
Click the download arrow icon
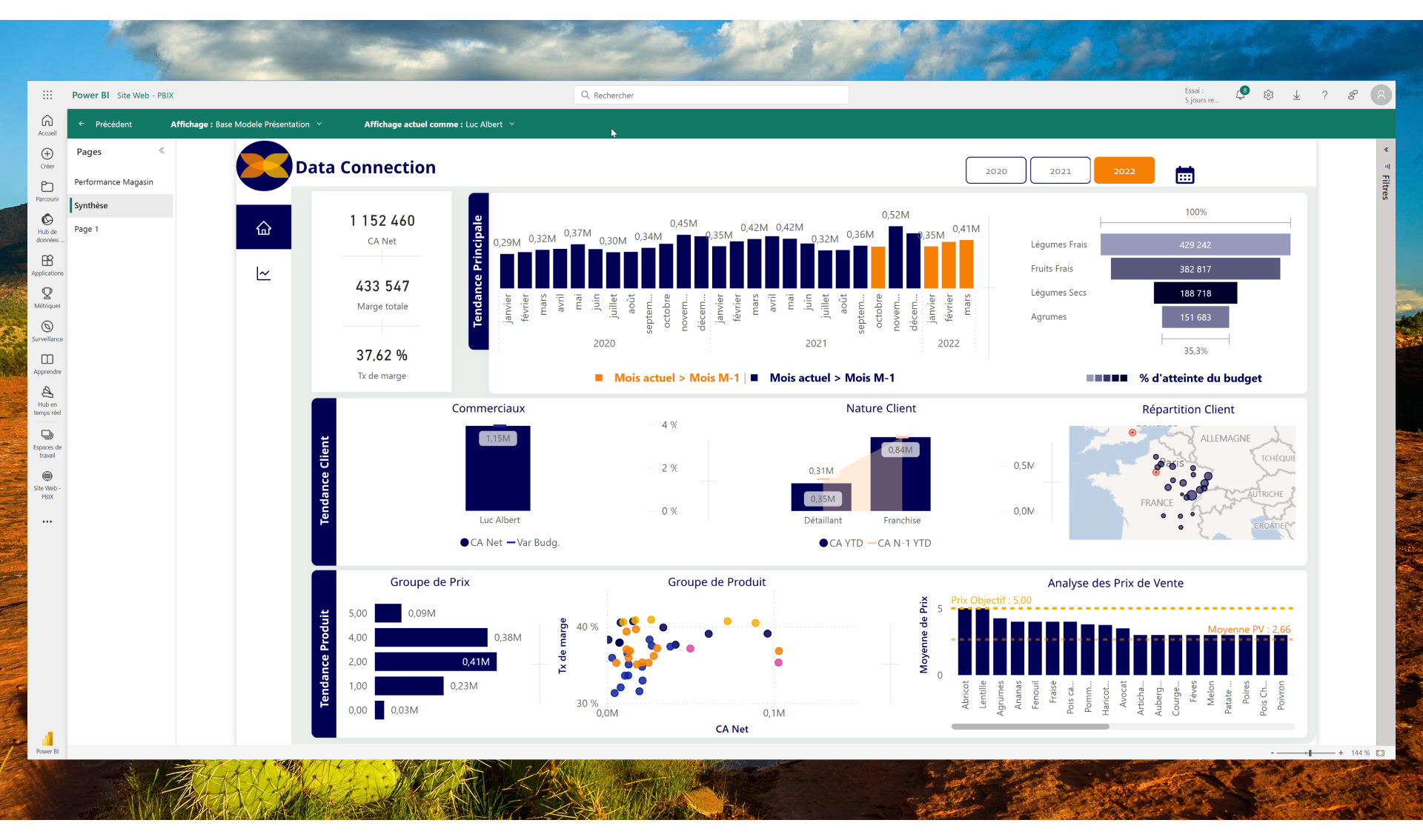[x=1296, y=95]
